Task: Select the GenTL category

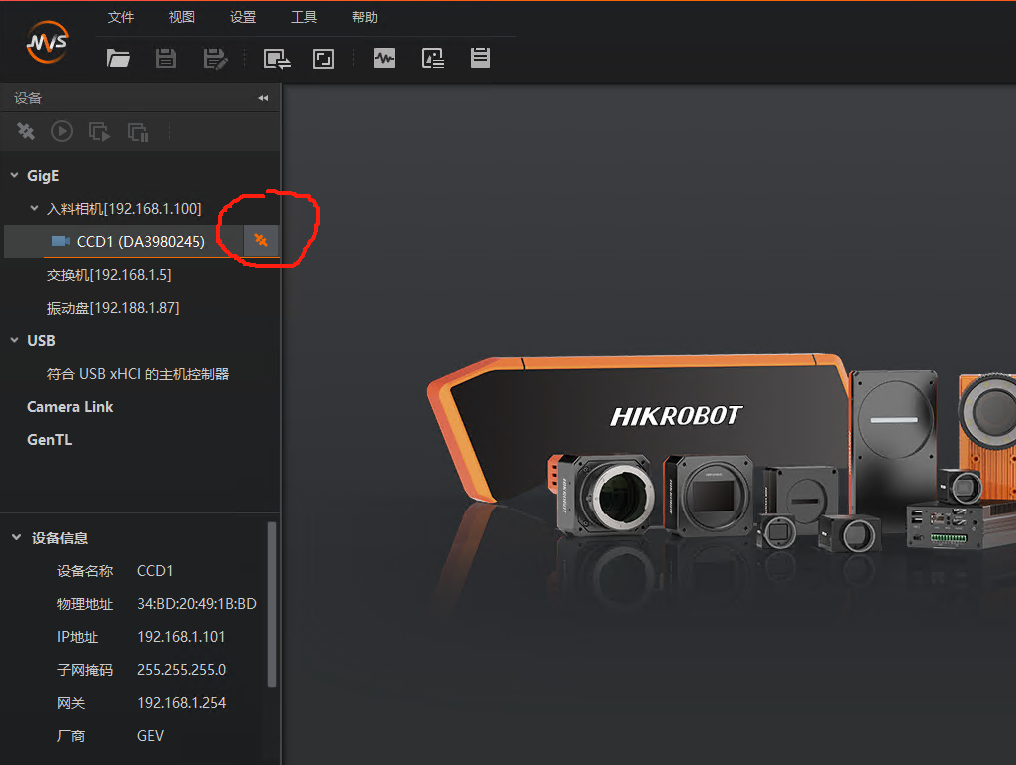Action: (x=50, y=440)
